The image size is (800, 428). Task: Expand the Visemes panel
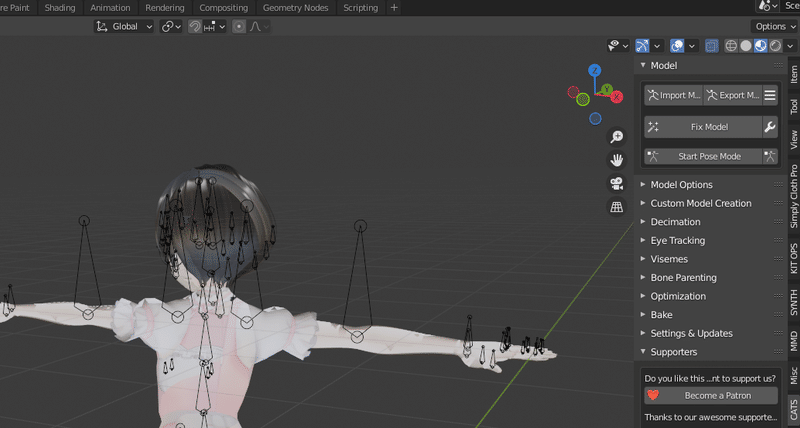pyautogui.click(x=711, y=259)
